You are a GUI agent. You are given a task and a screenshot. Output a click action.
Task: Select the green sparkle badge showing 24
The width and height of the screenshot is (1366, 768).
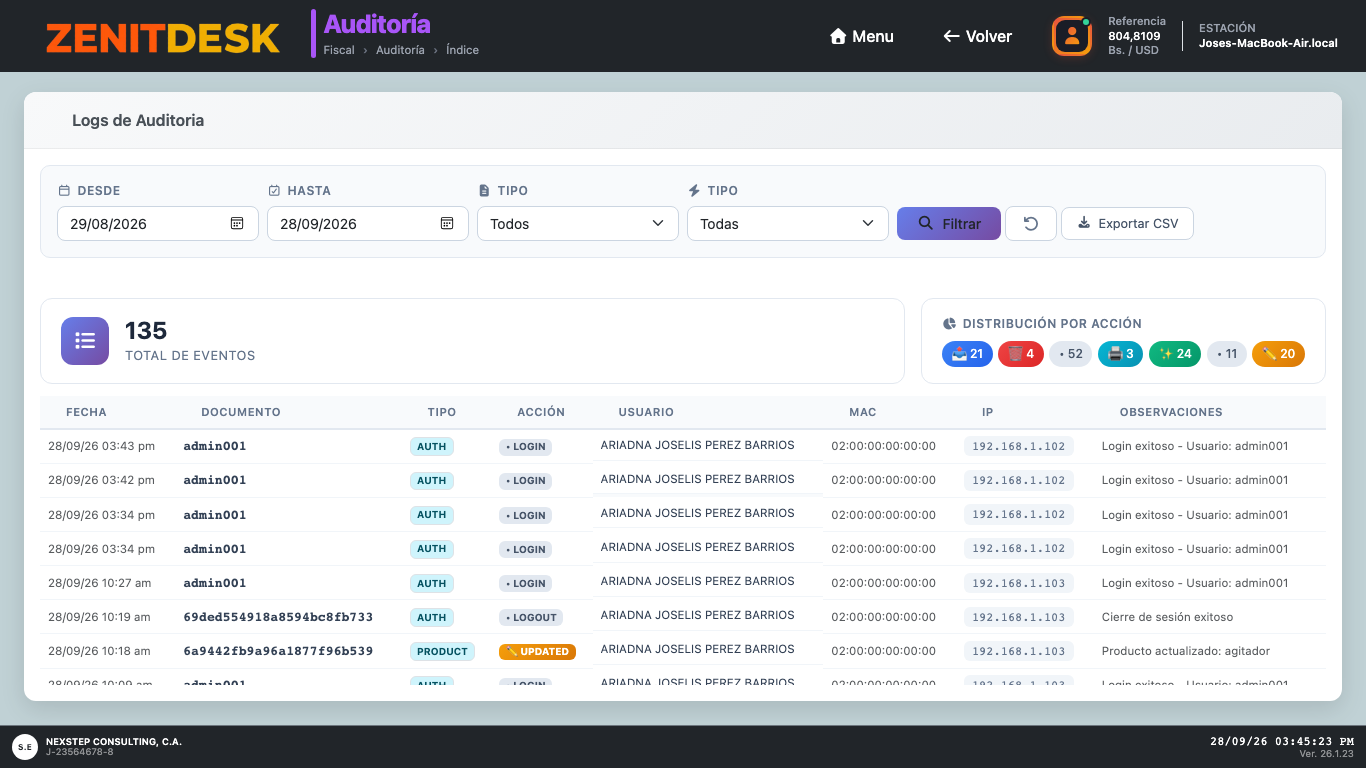pos(1175,354)
